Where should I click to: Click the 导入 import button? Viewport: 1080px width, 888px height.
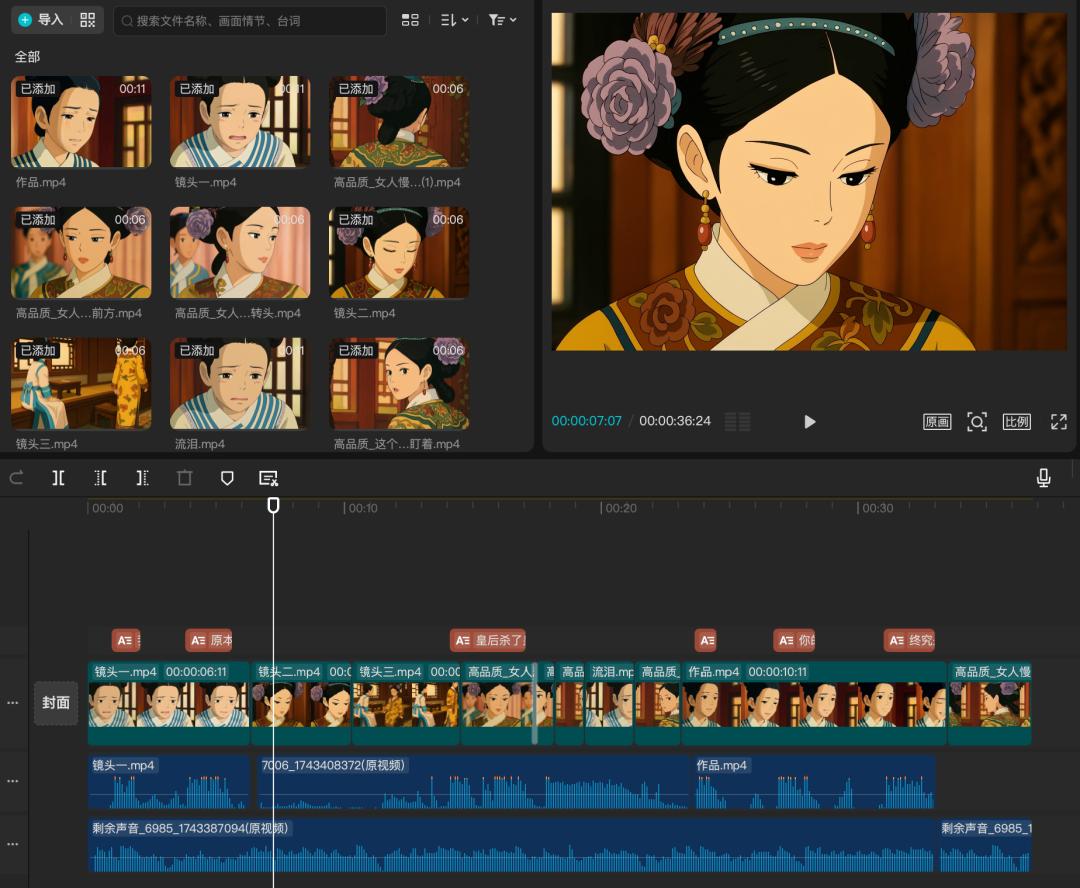point(41,20)
